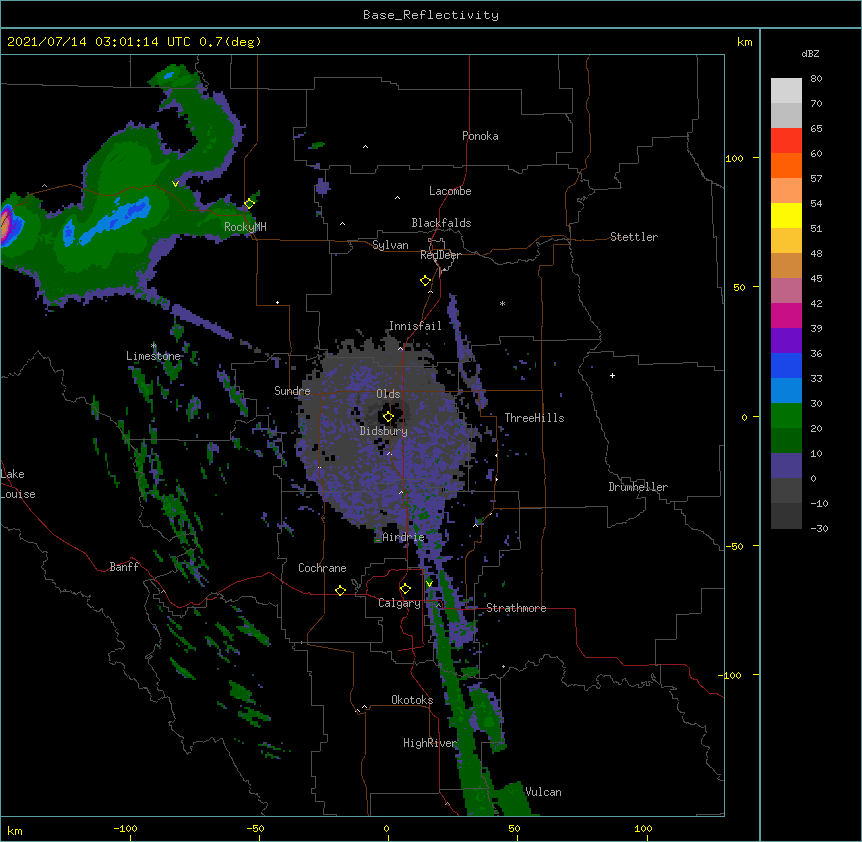The width and height of the screenshot is (862, 842).
Task: Click the bright green 30 dBZ legend swatch
Action: point(786,416)
